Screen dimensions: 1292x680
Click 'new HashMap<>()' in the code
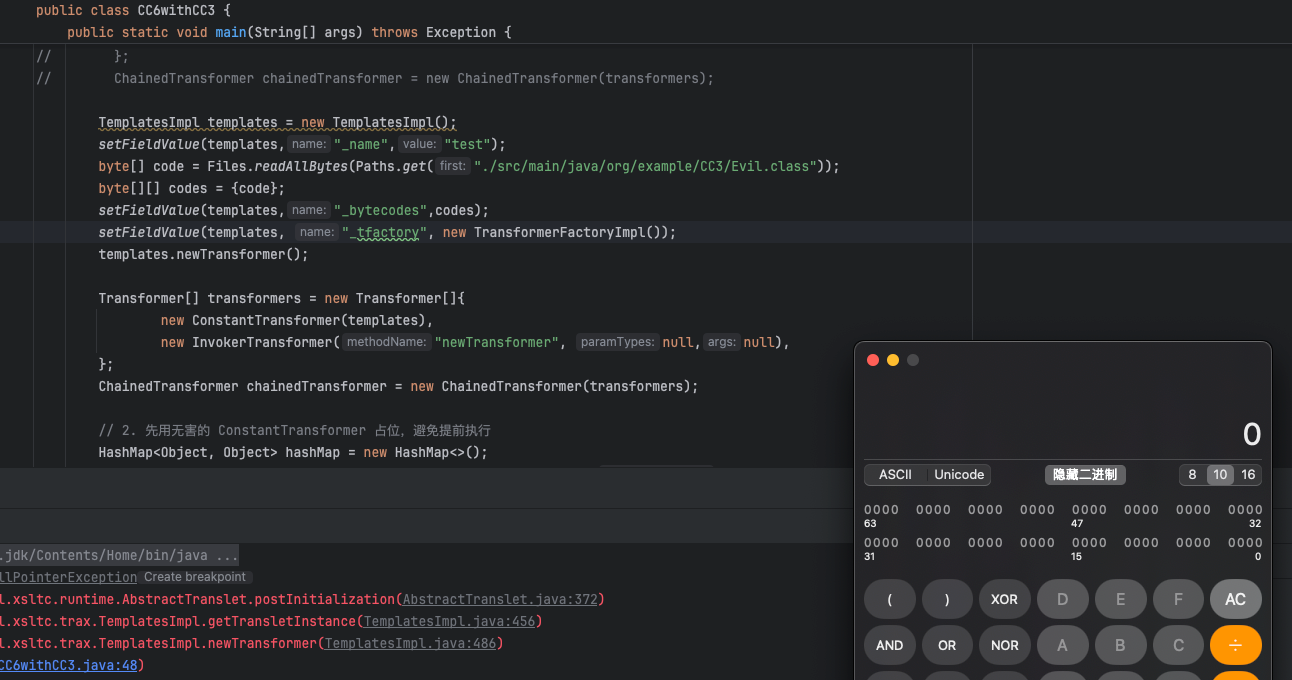tap(421, 452)
